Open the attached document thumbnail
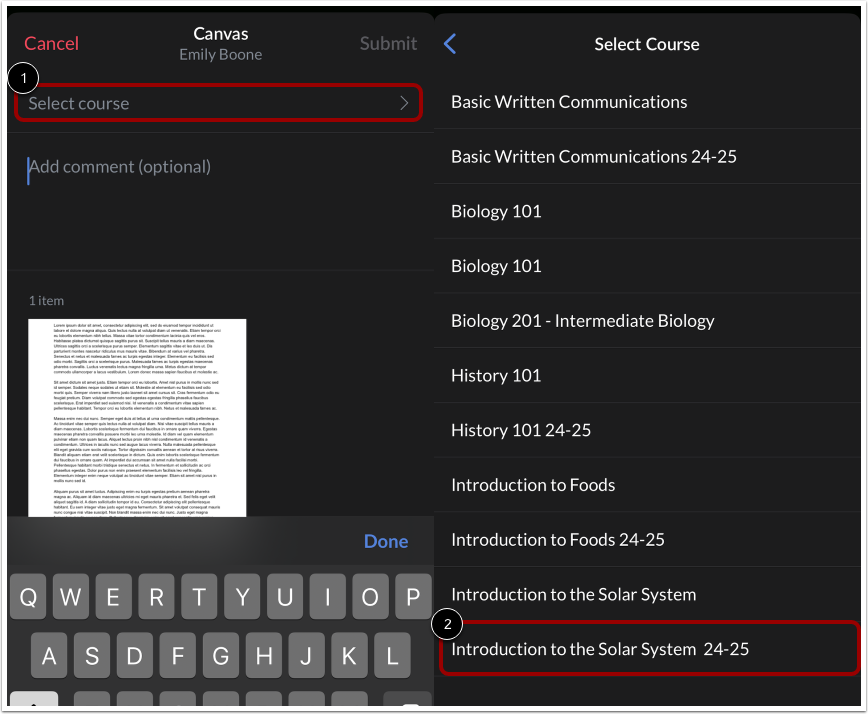This screenshot has height=714, width=868. pyautogui.click(x=137, y=418)
